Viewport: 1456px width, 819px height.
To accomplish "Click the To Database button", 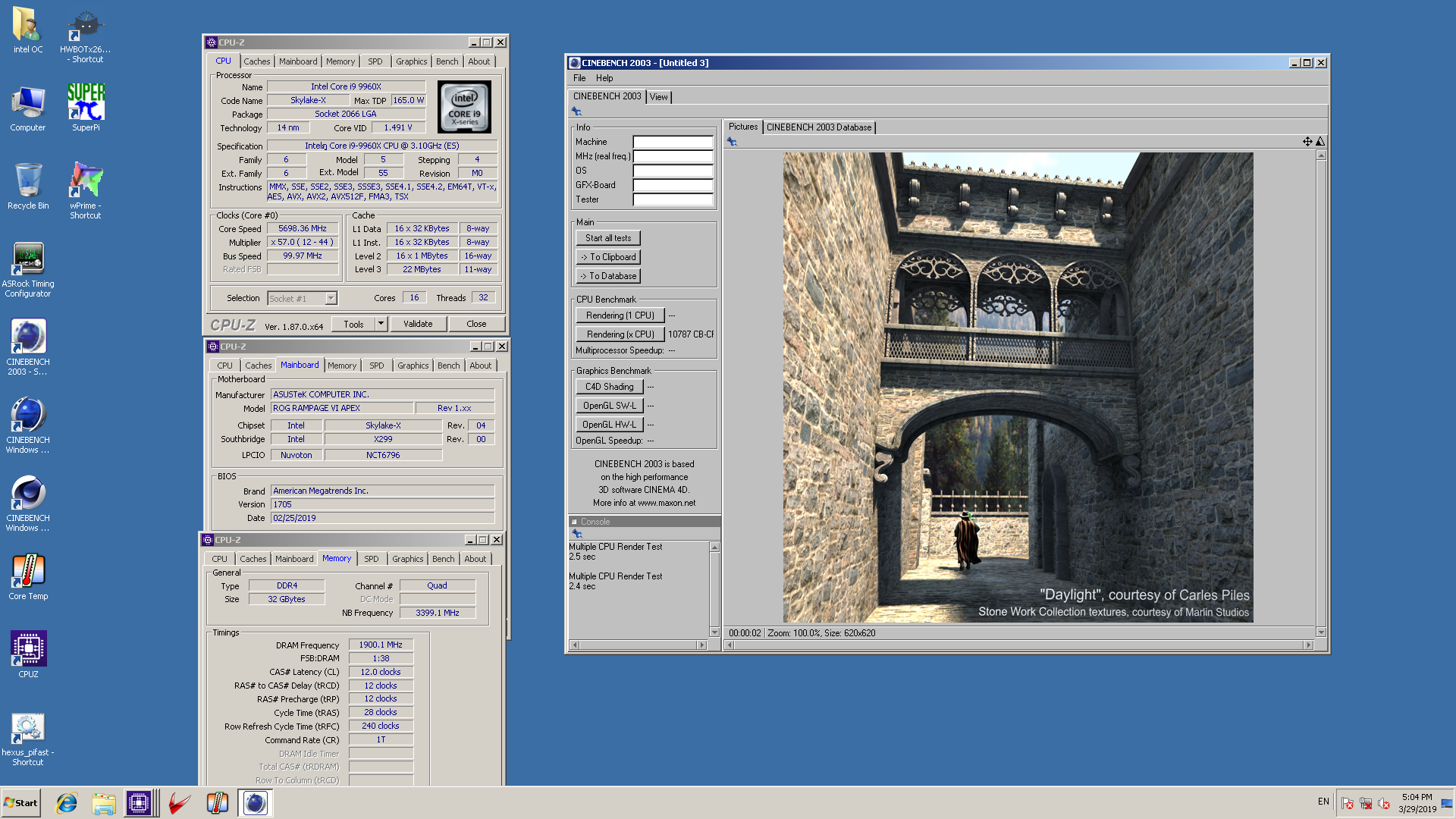I will (x=607, y=276).
